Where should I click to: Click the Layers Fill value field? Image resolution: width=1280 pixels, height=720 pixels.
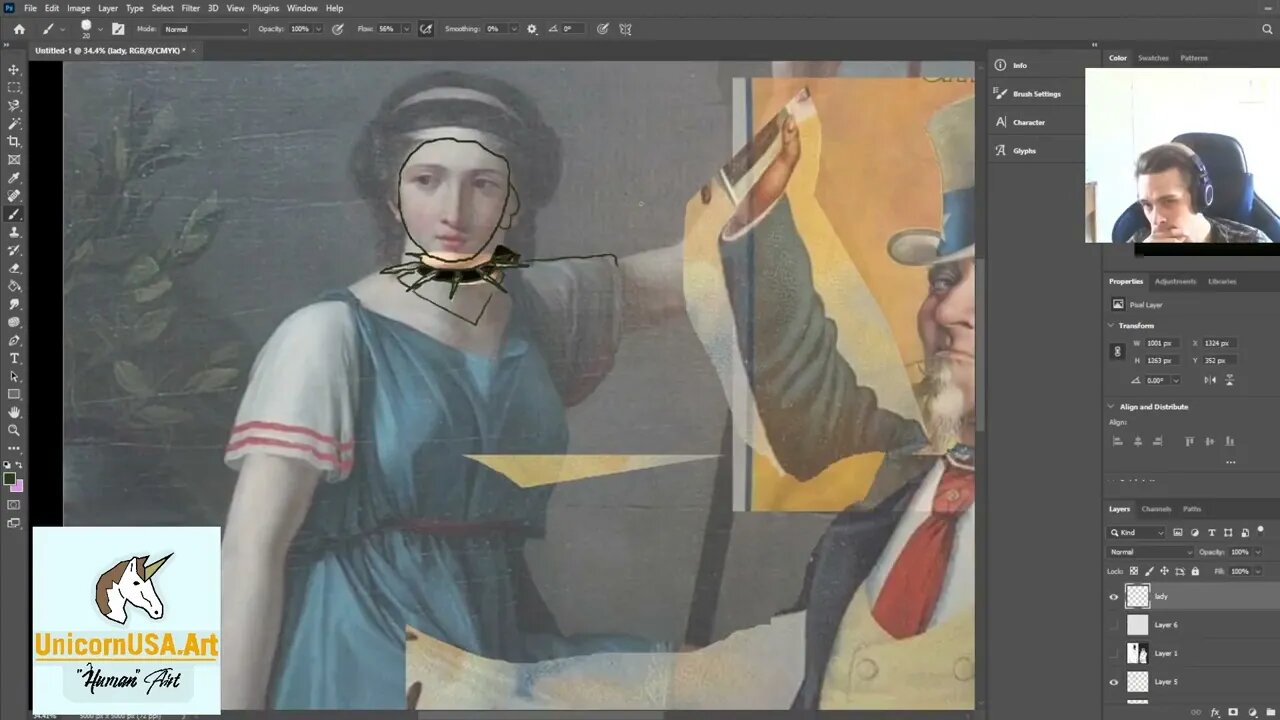click(1240, 571)
